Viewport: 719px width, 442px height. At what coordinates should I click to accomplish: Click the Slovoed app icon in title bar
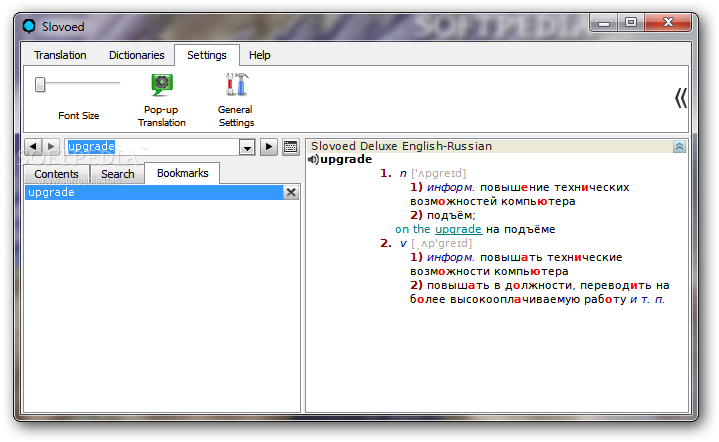point(29,26)
